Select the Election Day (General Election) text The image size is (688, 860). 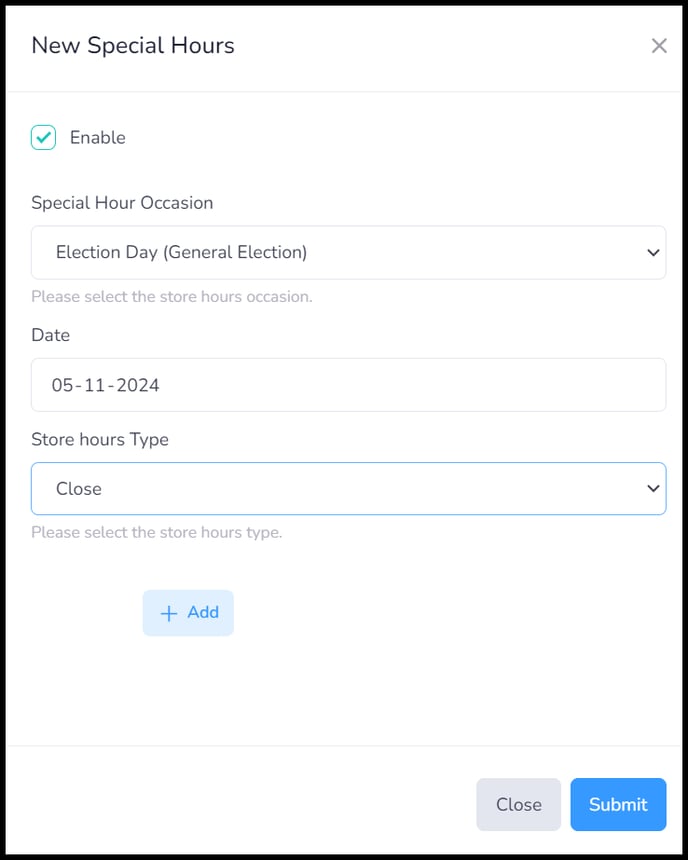pos(181,252)
